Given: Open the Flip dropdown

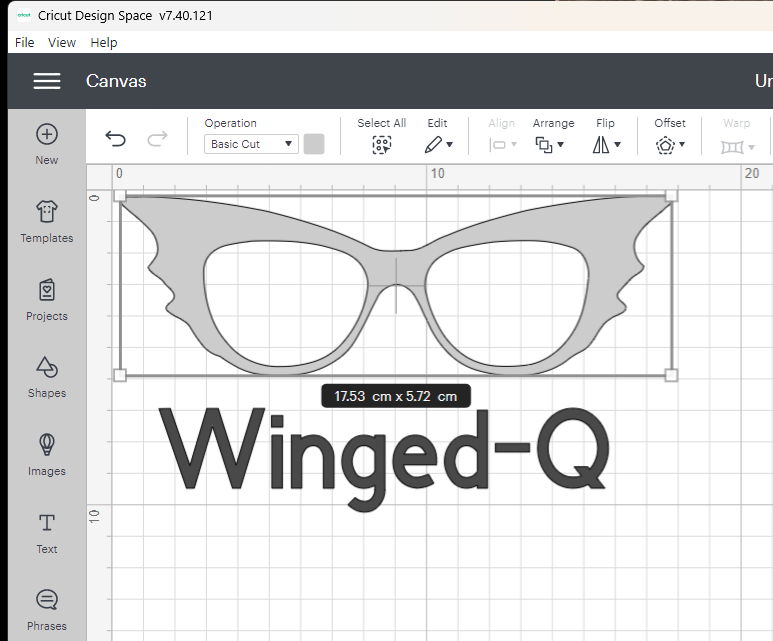Looking at the screenshot, I should (606, 145).
